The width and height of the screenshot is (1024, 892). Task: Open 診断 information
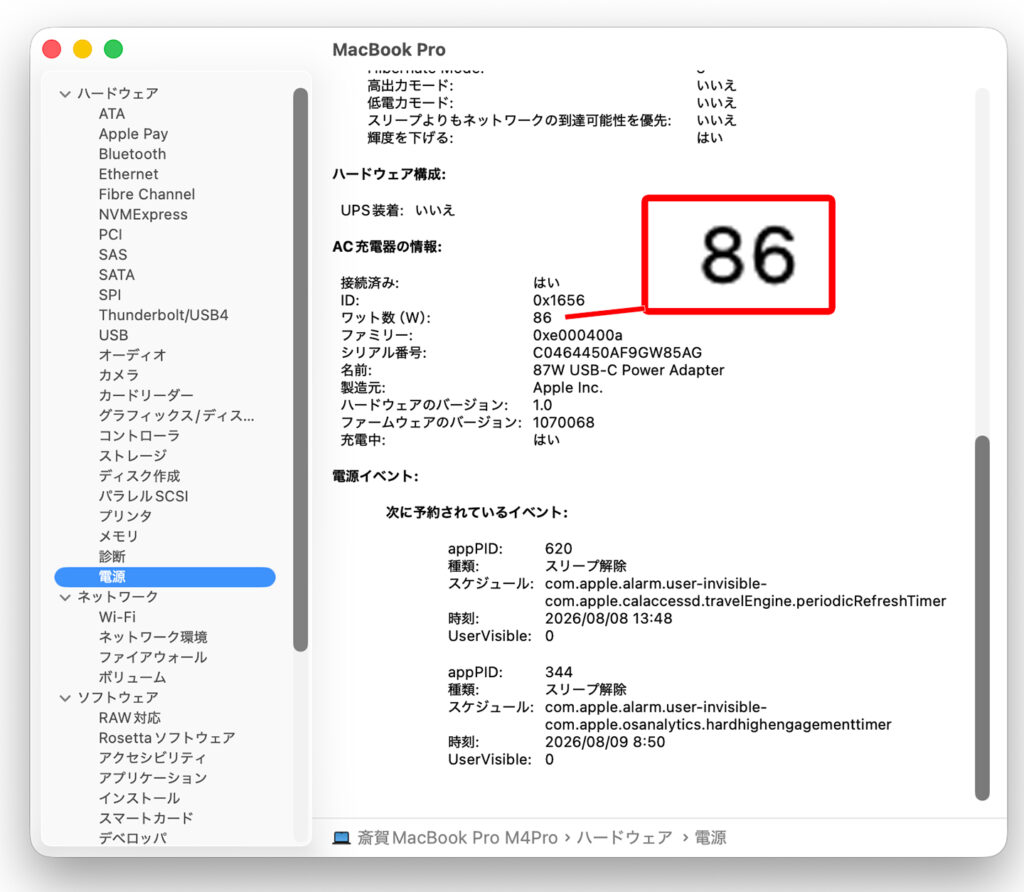pyautogui.click(x=112, y=557)
